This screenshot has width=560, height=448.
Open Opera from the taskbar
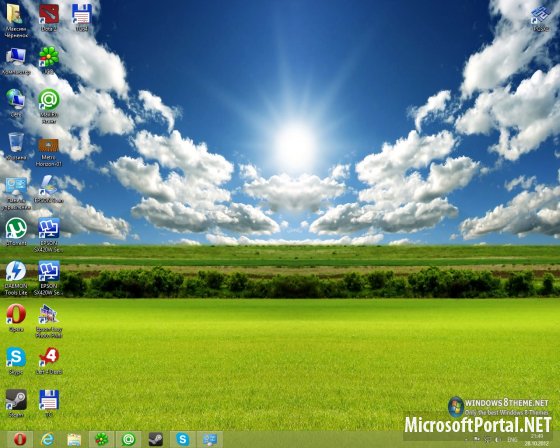[x=20, y=439]
